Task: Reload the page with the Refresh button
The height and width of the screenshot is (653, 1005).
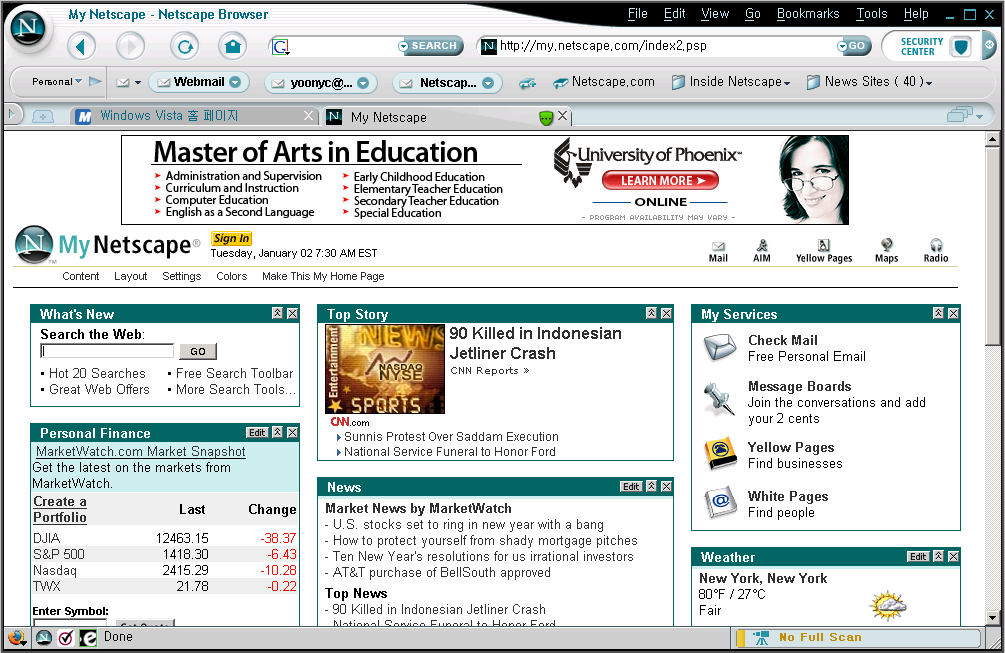Action: click(185, 46)
